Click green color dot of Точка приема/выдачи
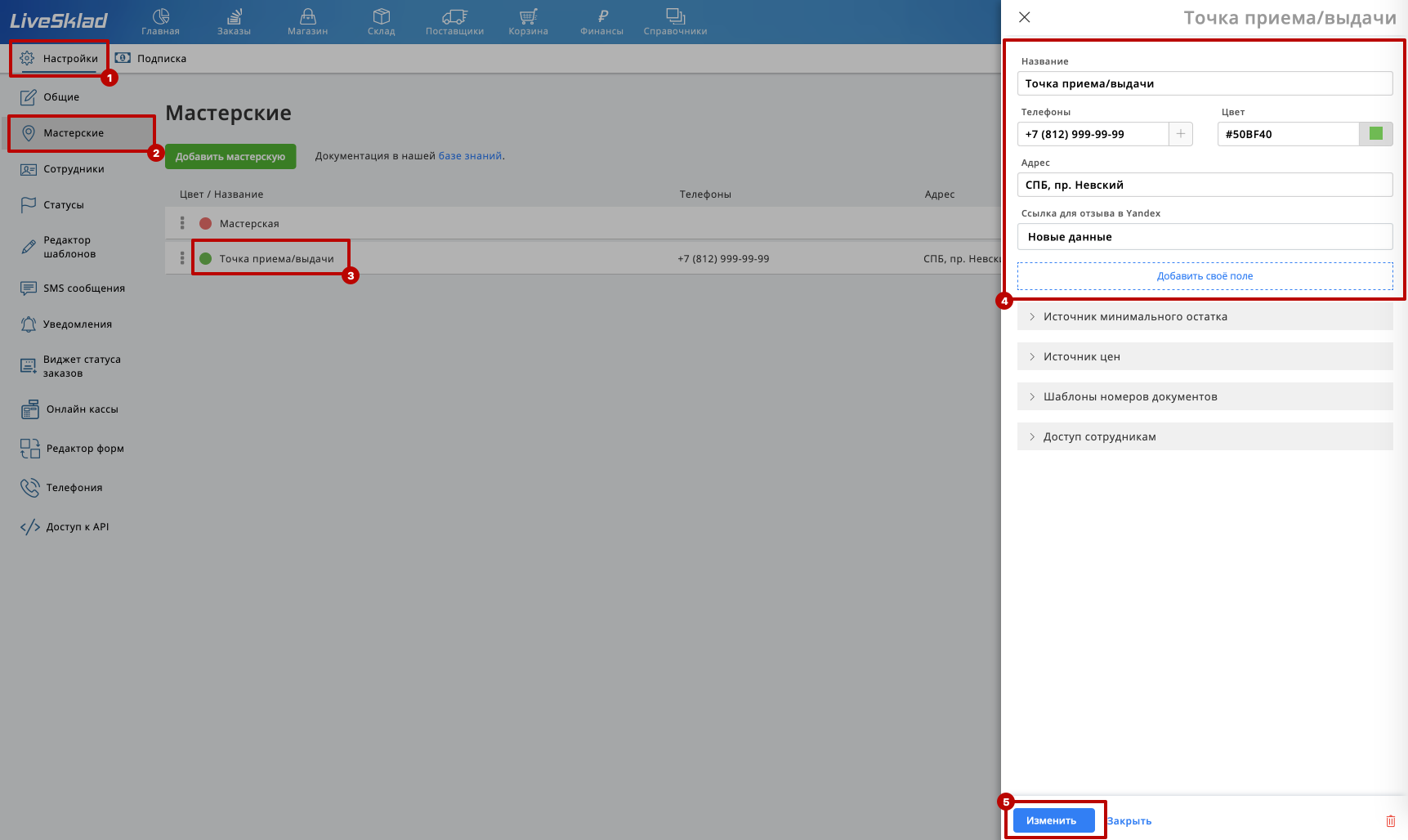The image size is (1408, 840). tap(206, 258)
